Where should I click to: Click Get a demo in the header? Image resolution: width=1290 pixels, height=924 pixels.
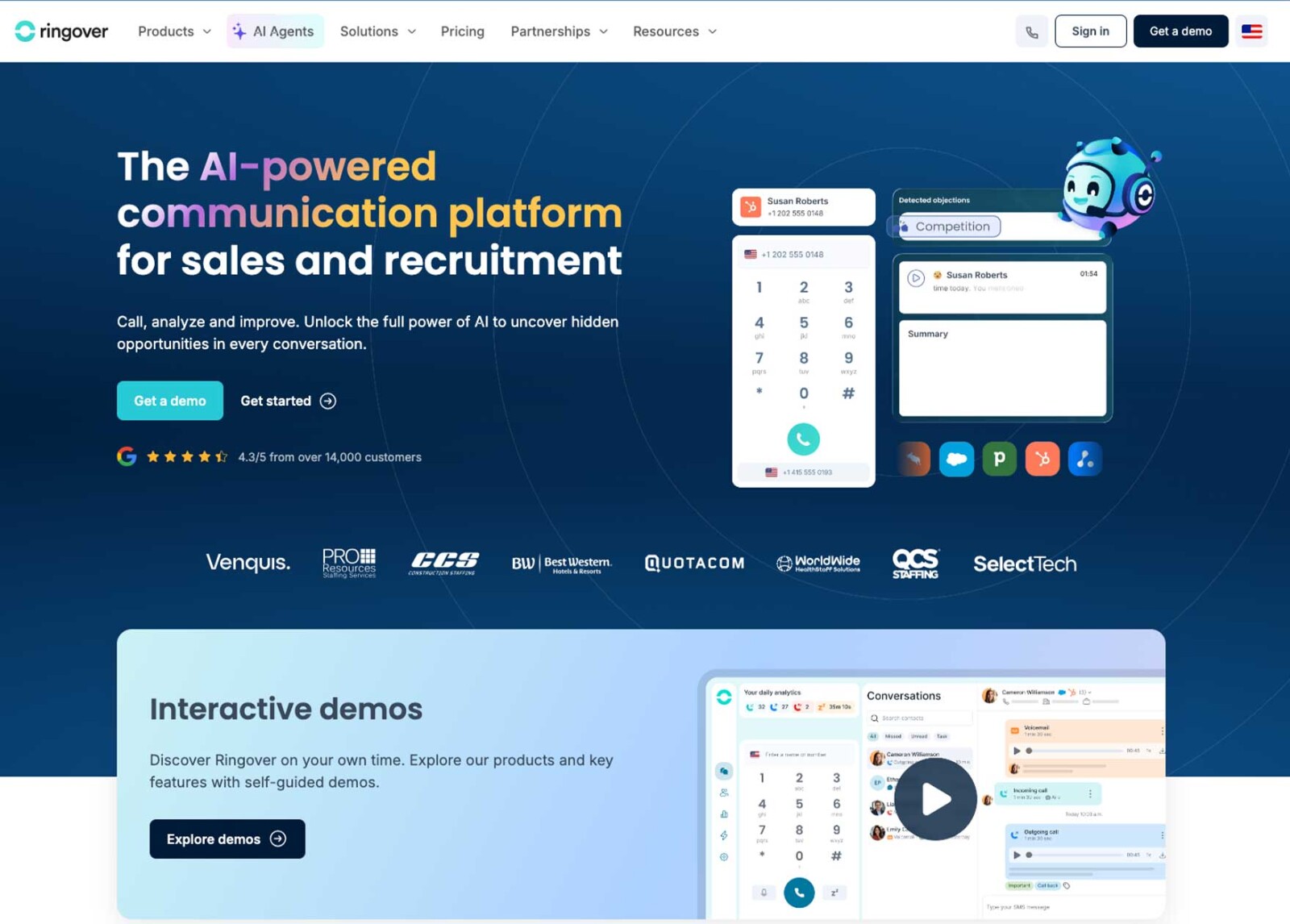[1180, 31]
